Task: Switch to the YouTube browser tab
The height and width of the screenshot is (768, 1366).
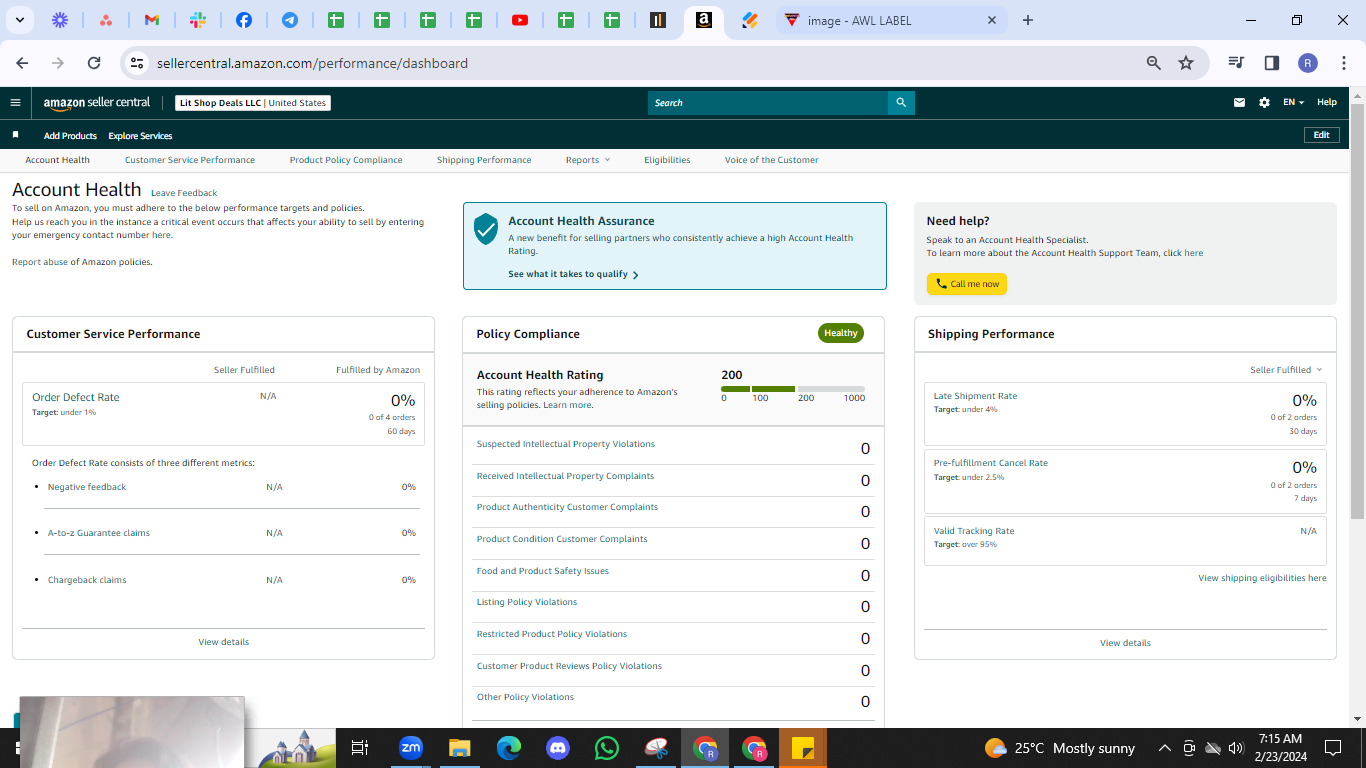Action: coord(519,20)
